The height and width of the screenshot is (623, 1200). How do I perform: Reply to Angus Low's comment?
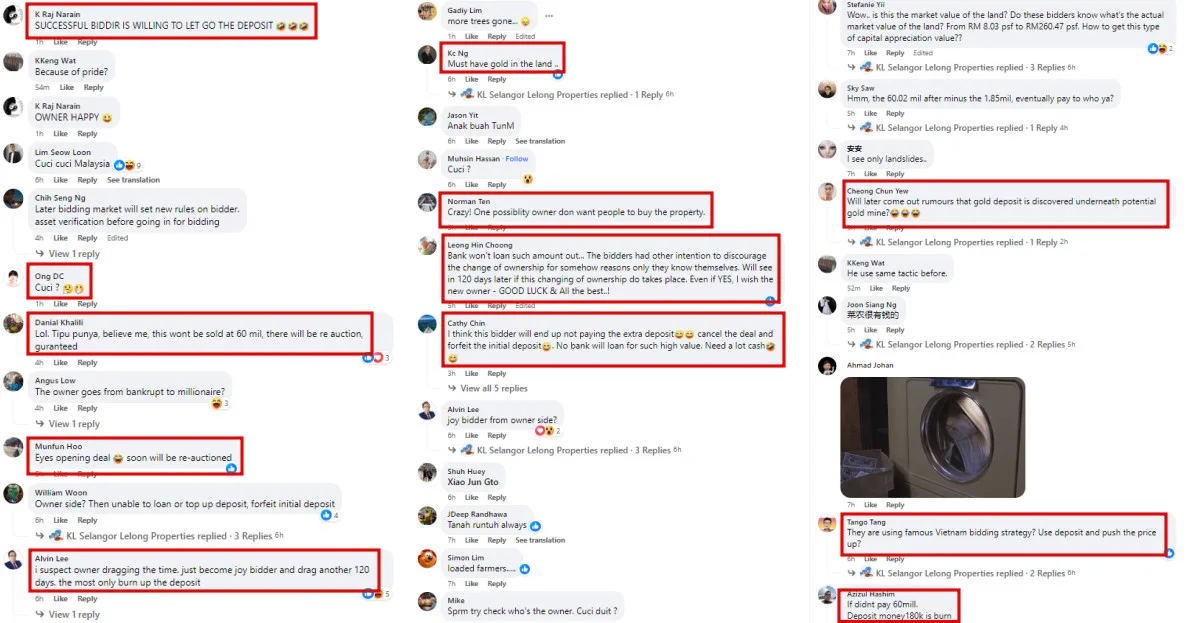click(88, 408)
